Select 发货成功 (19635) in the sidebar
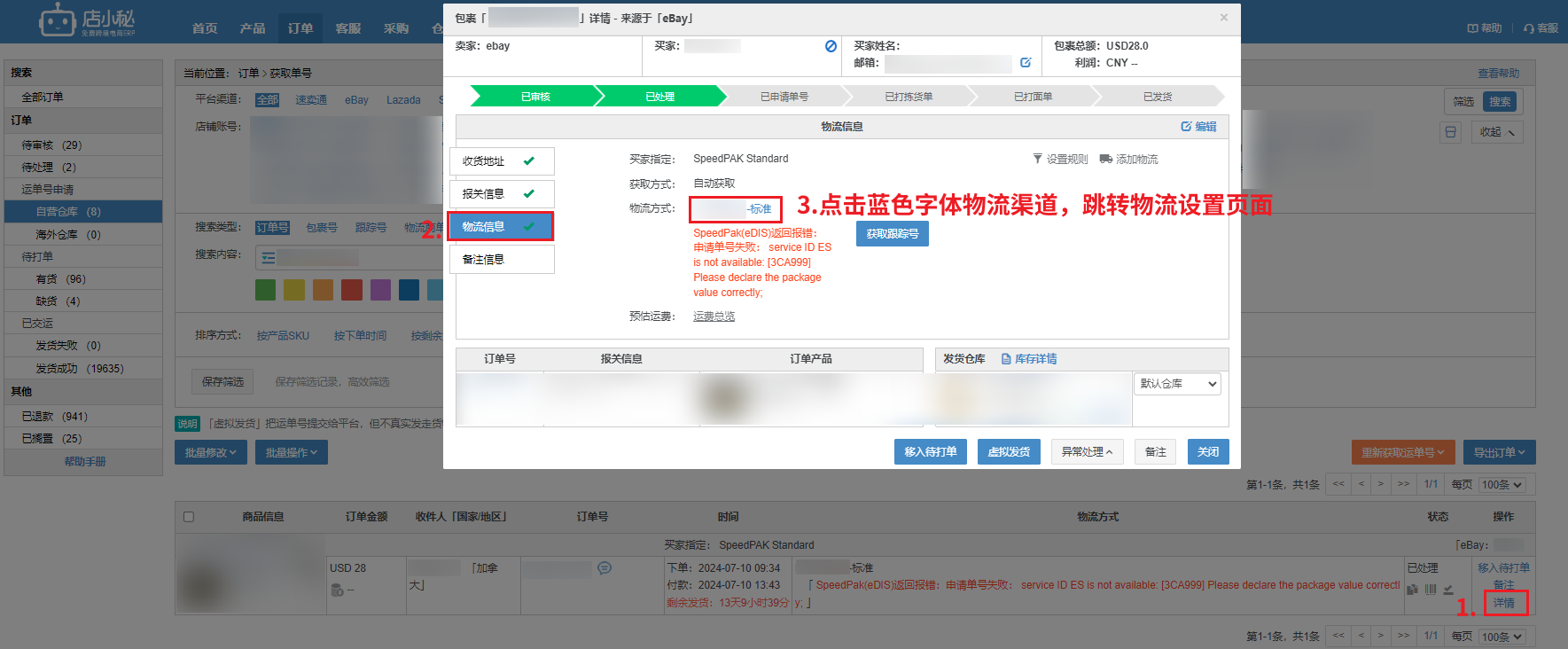Viewport: 1568px width, 649px height. (80, 369)
